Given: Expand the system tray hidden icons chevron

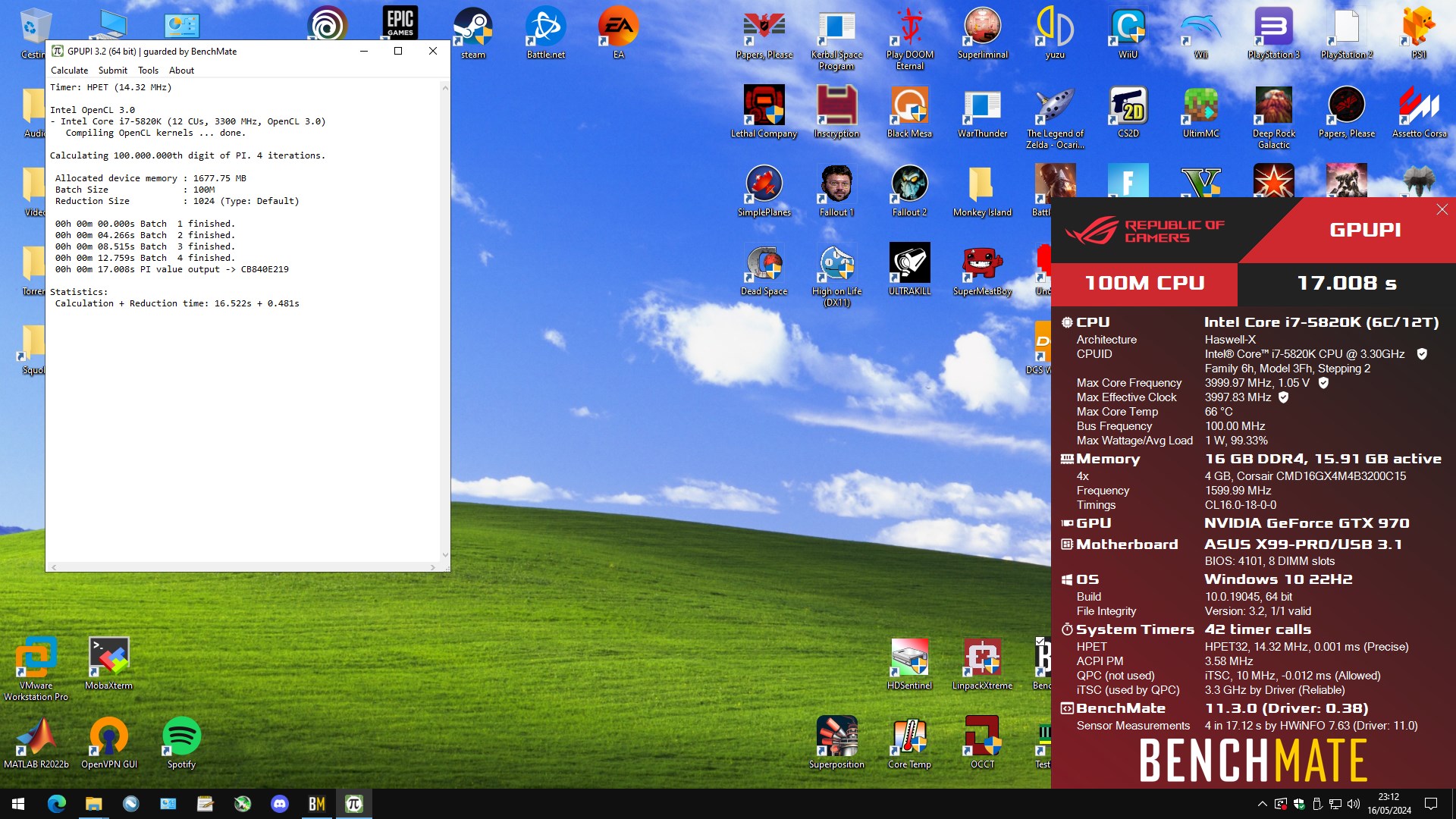Looking at the screenshot, I should (1262, 804).
